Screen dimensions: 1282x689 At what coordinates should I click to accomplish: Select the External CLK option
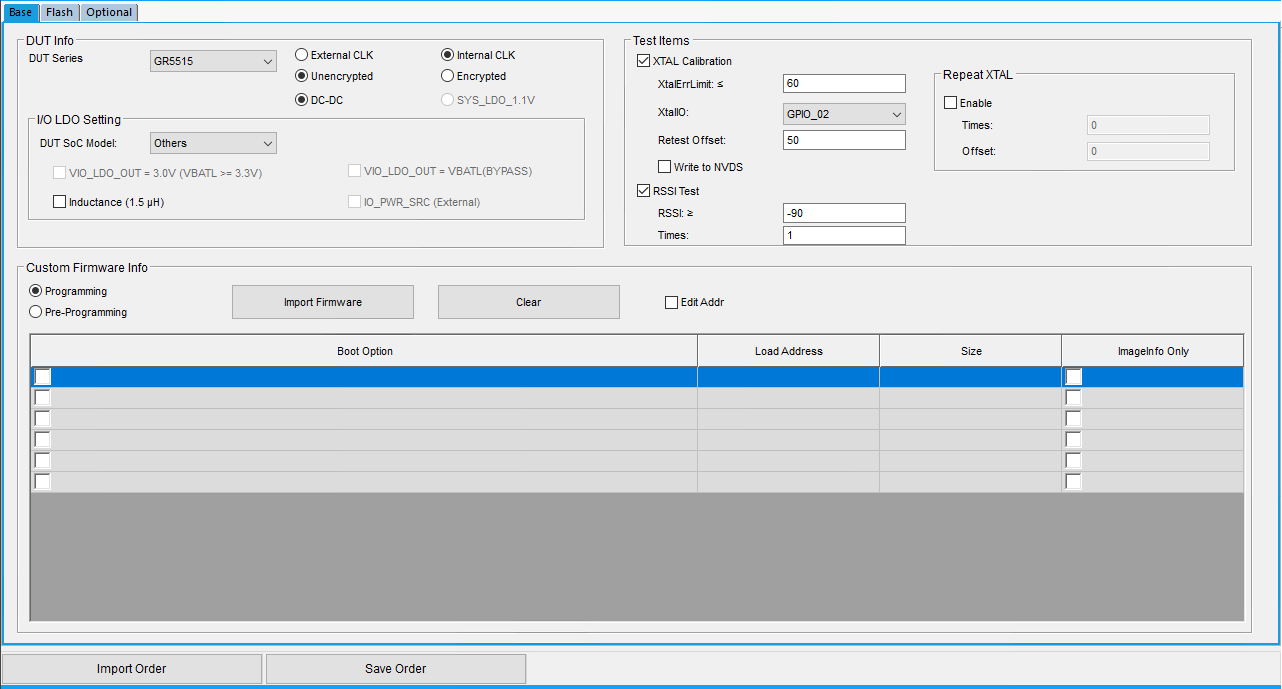(301, 55)
